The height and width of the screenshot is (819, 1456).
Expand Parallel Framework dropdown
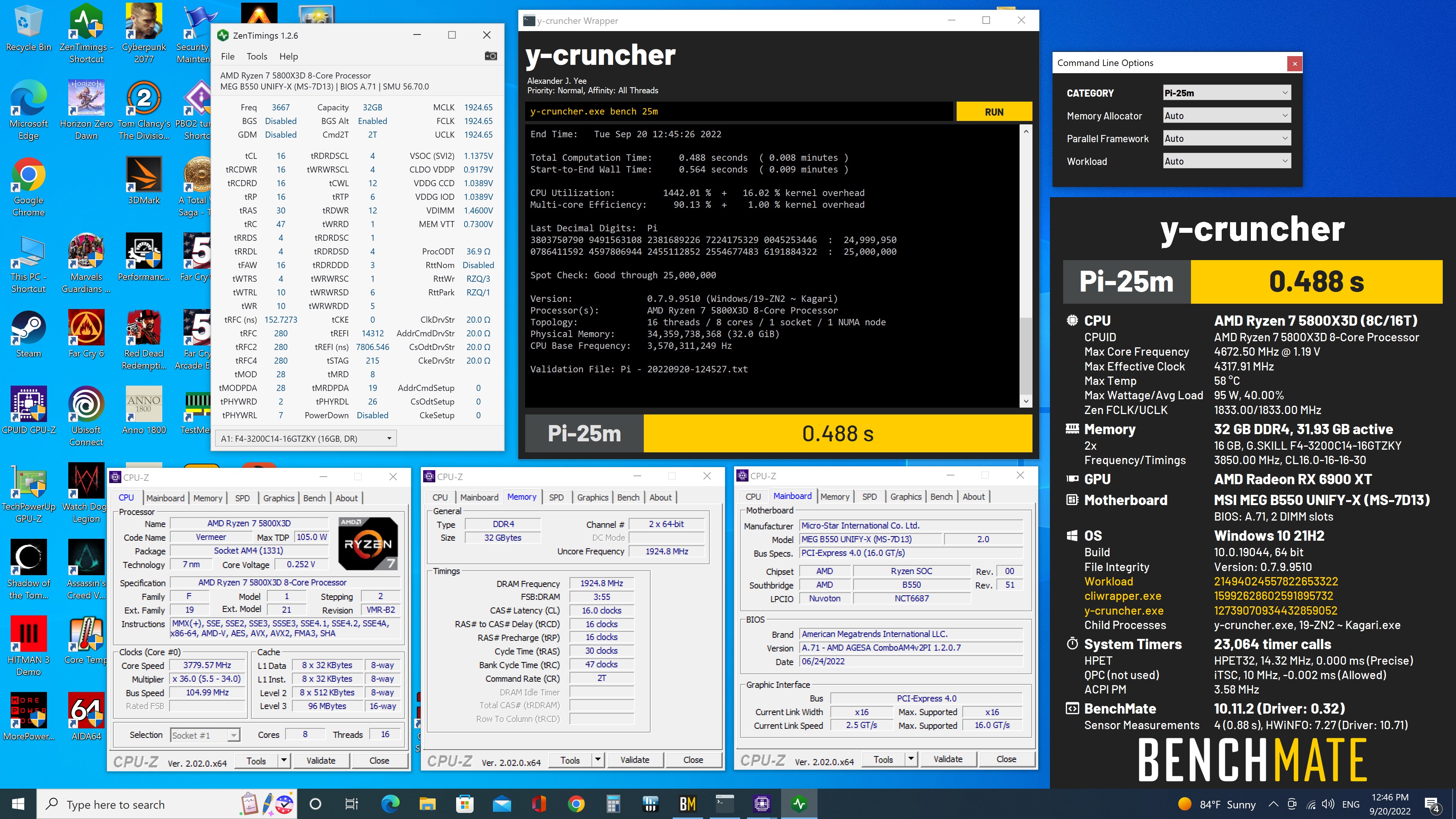[1227, 138]
